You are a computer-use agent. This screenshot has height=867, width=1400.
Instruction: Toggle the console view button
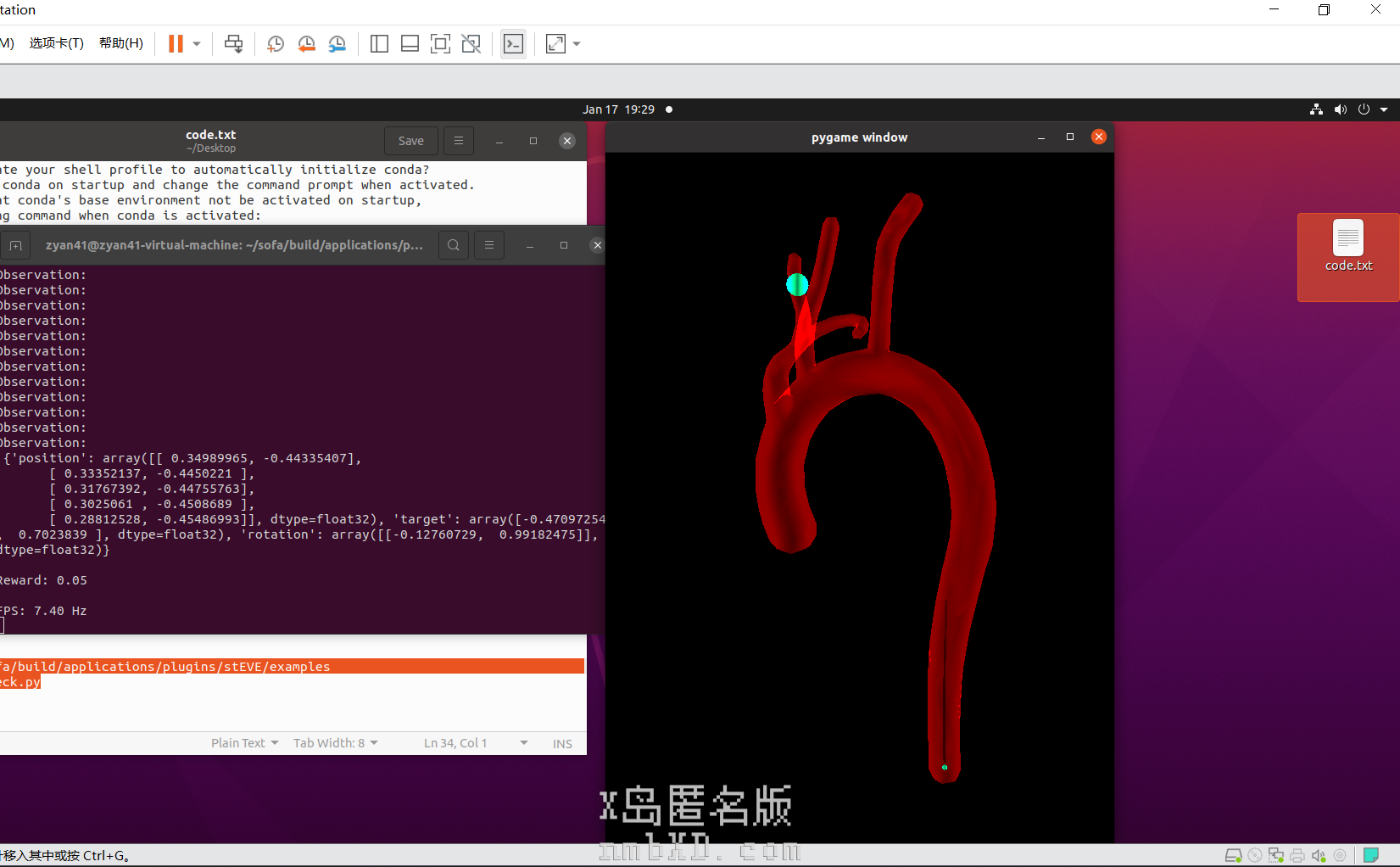pos(513,44)
